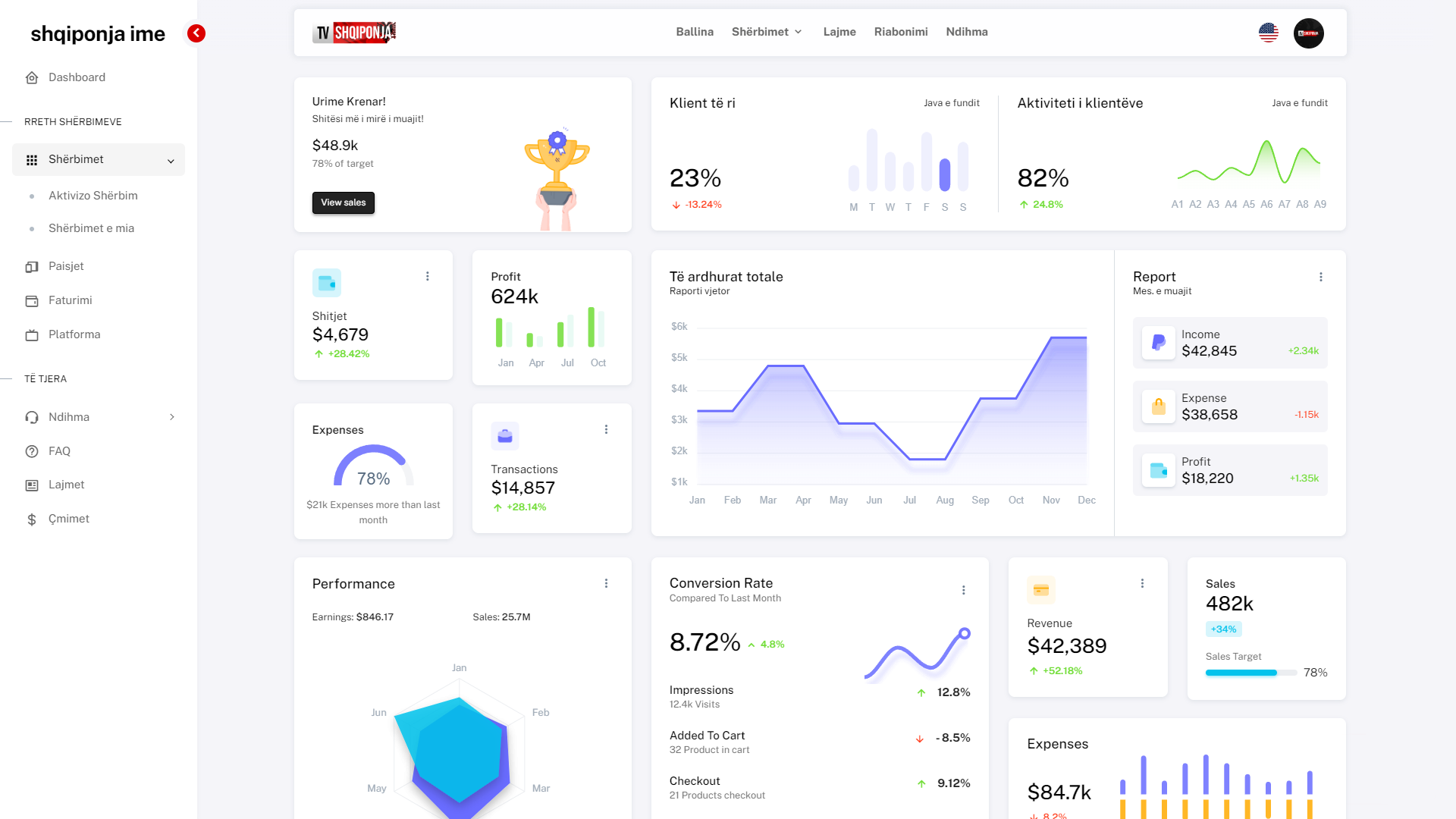Open Shërbimet dropdown in top navigation
Image resolution: width=1456 pixels, height=819 pixels.
[766, 32]
